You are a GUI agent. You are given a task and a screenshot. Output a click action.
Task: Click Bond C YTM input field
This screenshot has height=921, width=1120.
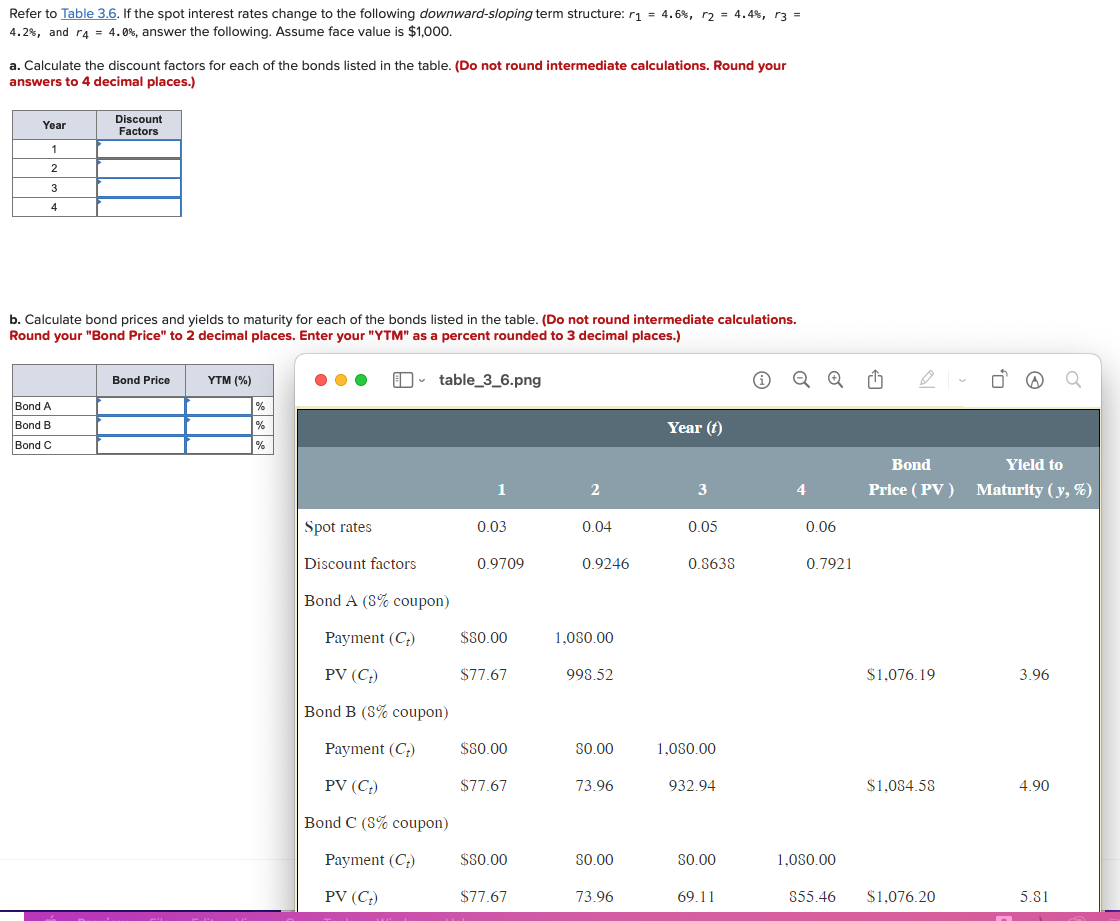(219, 444)
